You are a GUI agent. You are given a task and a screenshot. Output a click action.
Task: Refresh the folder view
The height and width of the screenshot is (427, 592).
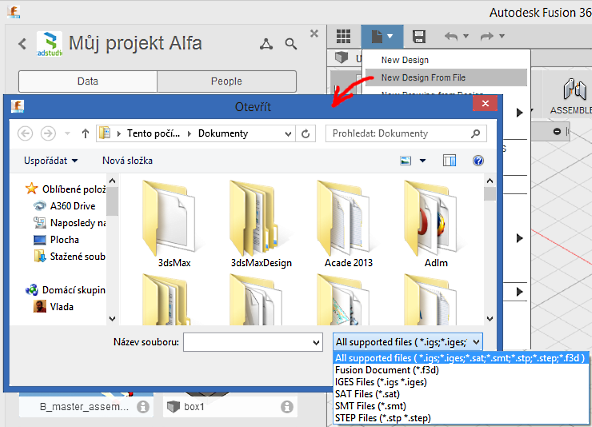pos(306,133)
